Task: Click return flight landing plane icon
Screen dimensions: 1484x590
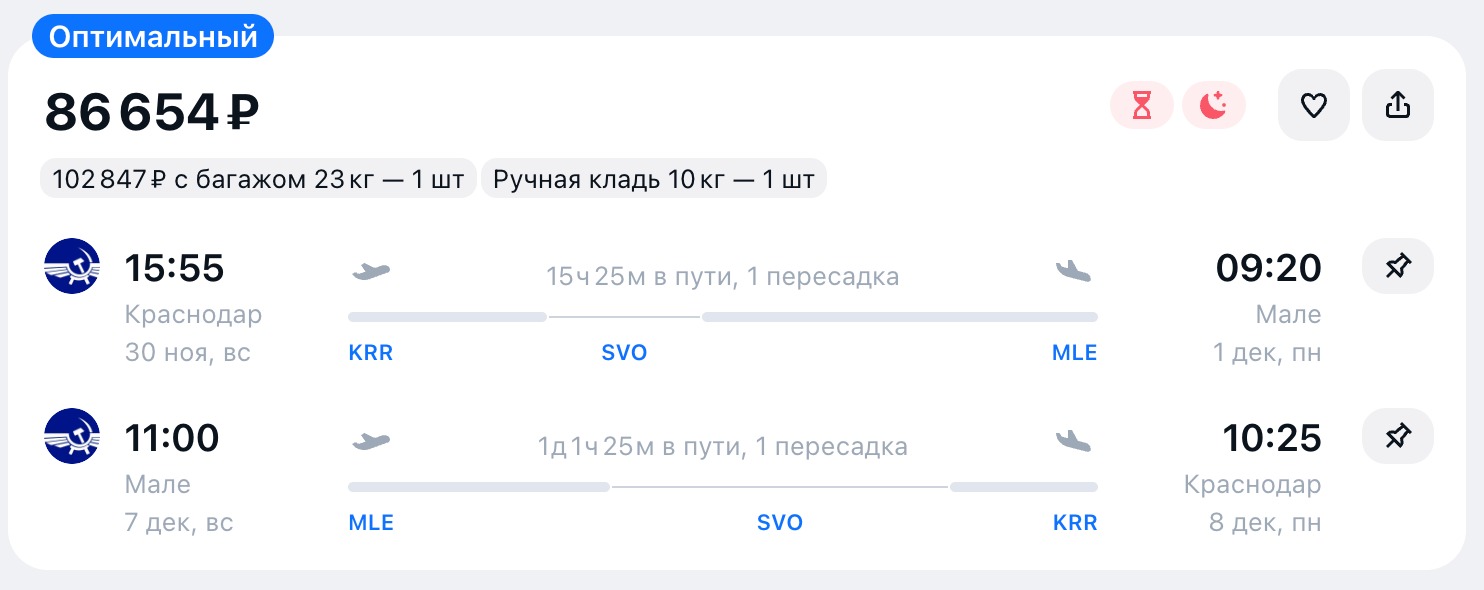Action: click(1073, 440)
